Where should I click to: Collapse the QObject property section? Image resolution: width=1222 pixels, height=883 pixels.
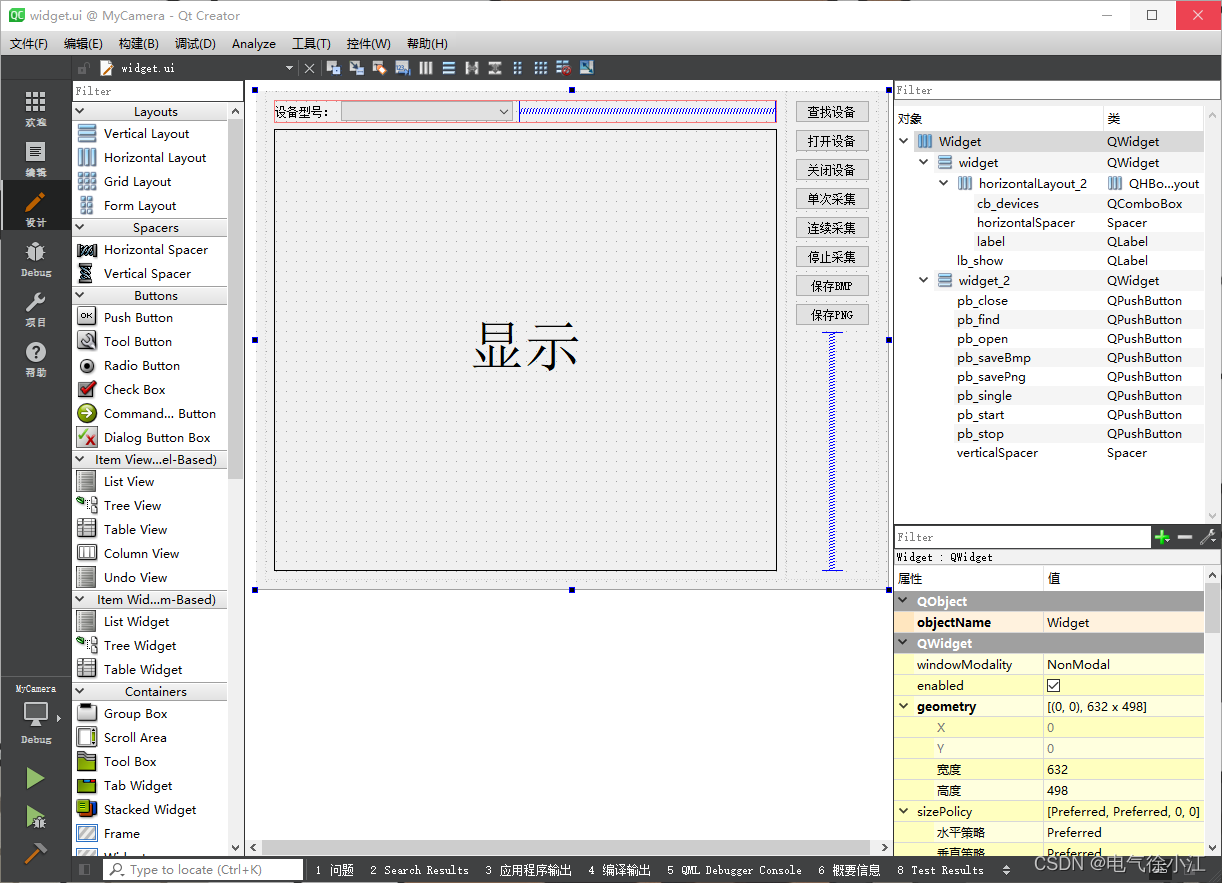(x=904, y=601)
